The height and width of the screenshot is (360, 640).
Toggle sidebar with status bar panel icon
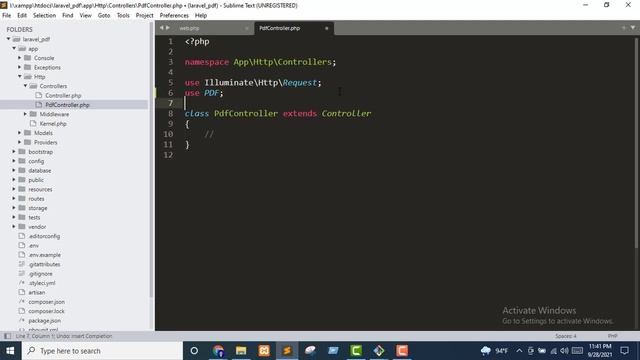tap(7, 336)
